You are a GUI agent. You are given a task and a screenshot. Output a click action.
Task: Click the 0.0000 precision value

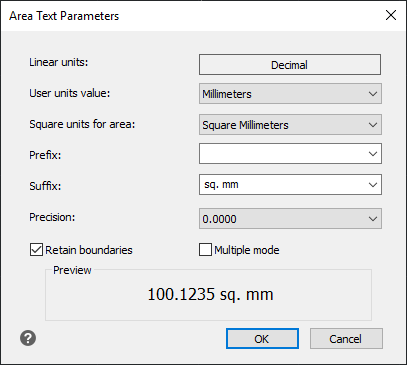(219, 219)
